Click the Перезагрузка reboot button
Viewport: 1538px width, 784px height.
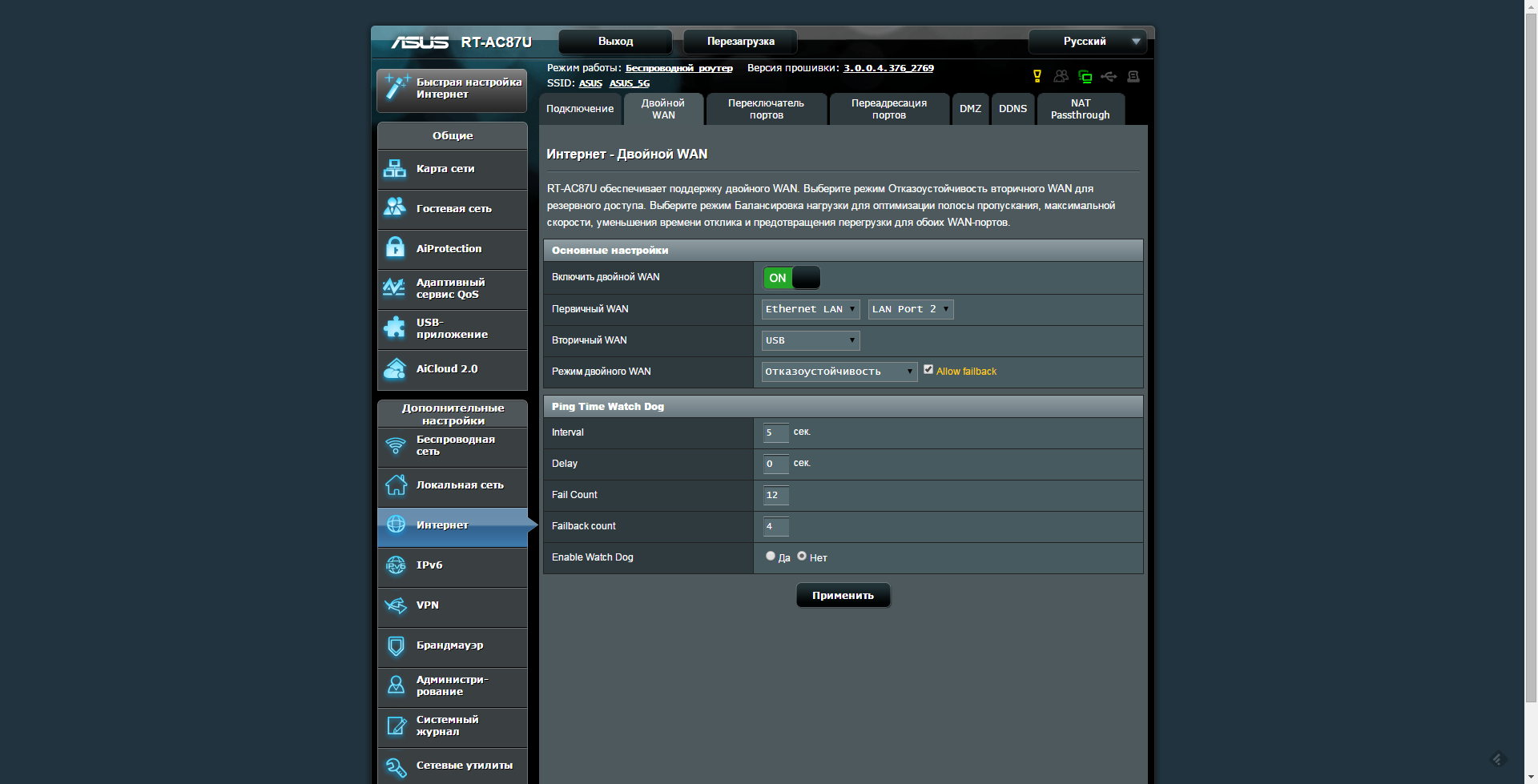[x=740, y=42]
